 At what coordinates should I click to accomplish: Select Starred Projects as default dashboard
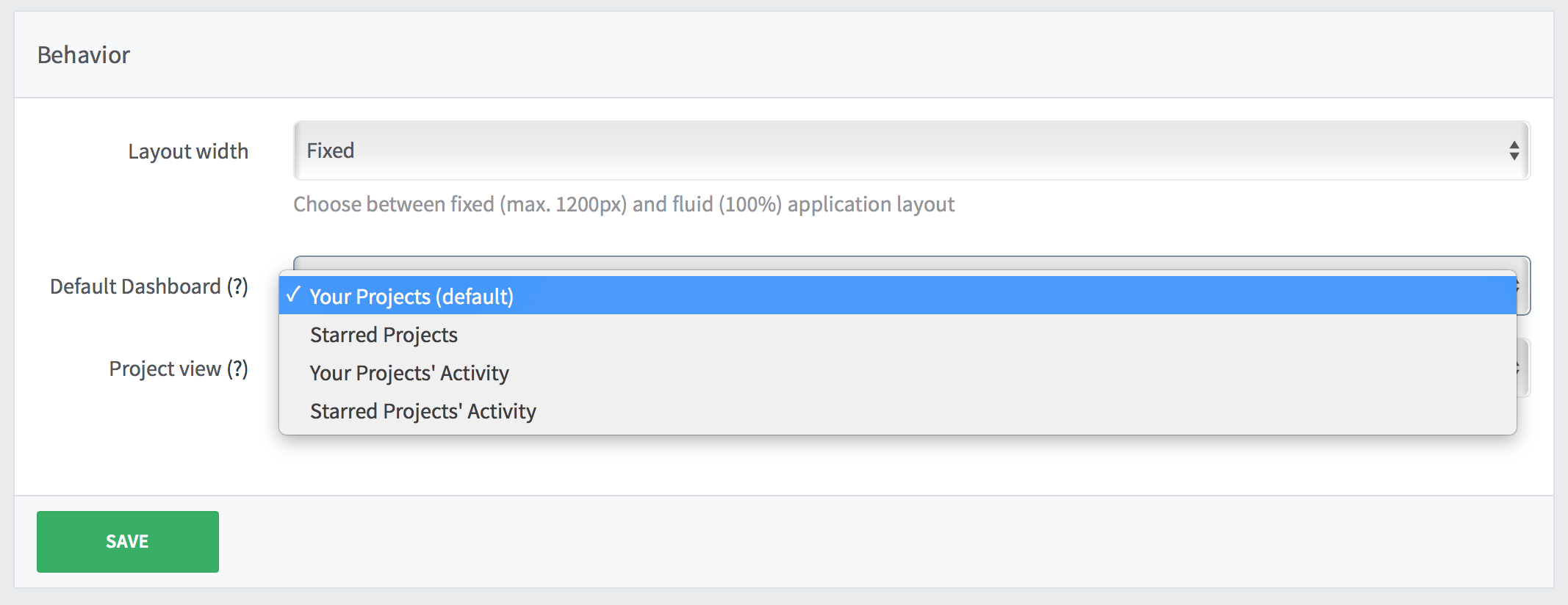pyautogui.click(x=383, y=335)
